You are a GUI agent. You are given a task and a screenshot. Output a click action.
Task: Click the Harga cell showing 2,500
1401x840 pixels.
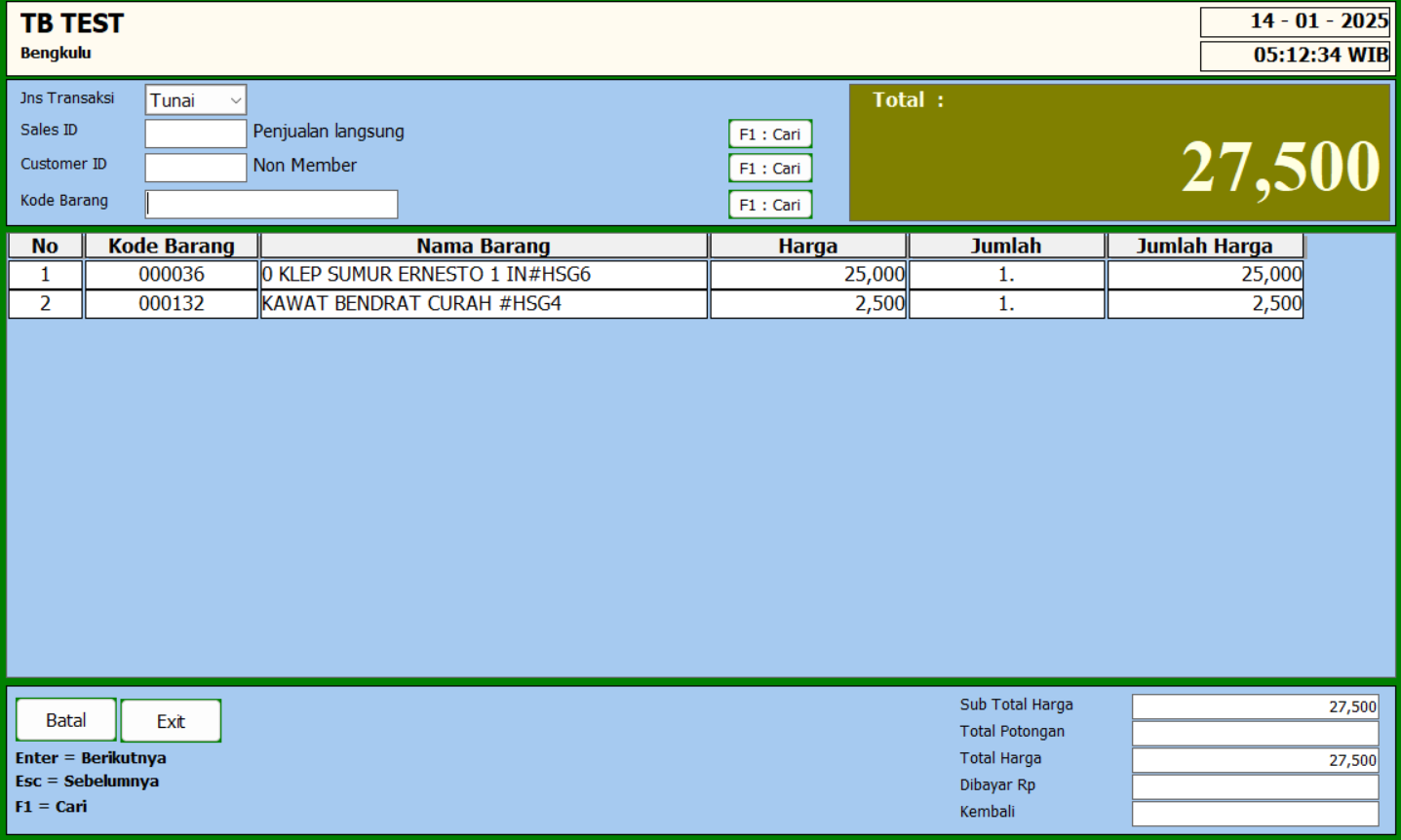(808, 304)
